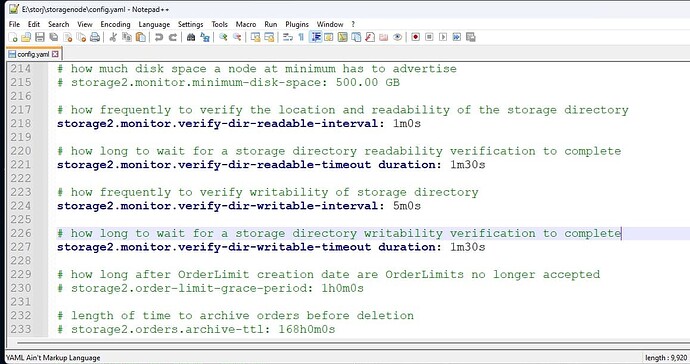Zoom out using the magnifier minus icon

[237, 37]
